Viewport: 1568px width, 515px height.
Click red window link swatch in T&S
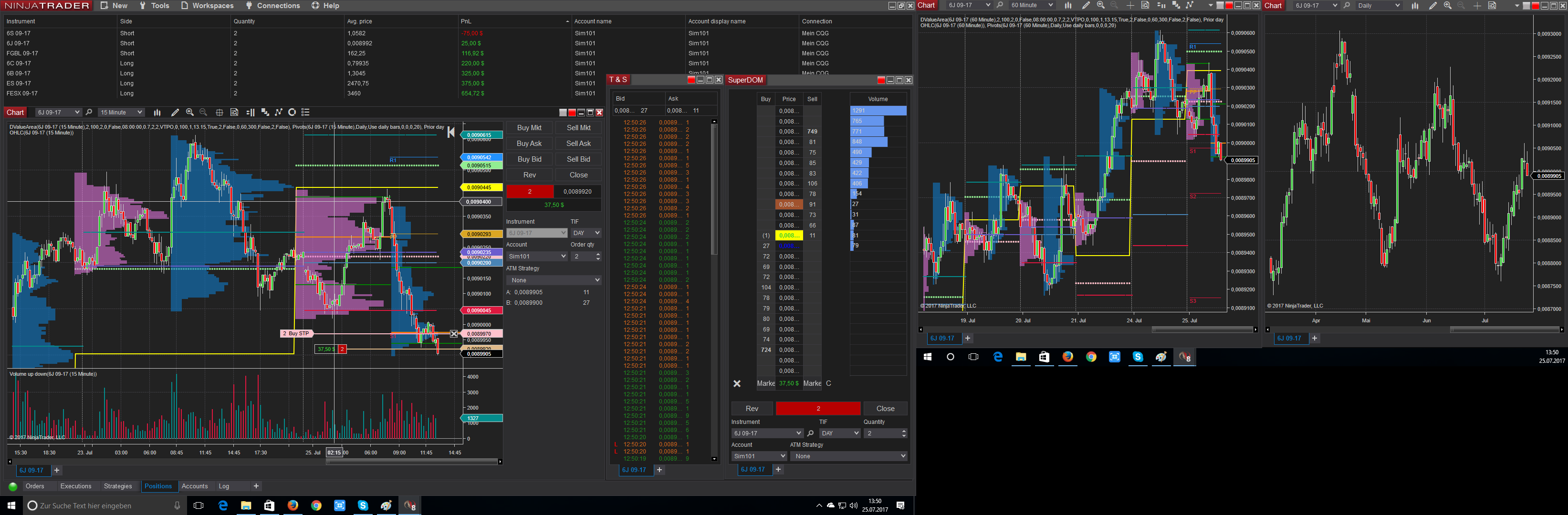tap(691, 80)
